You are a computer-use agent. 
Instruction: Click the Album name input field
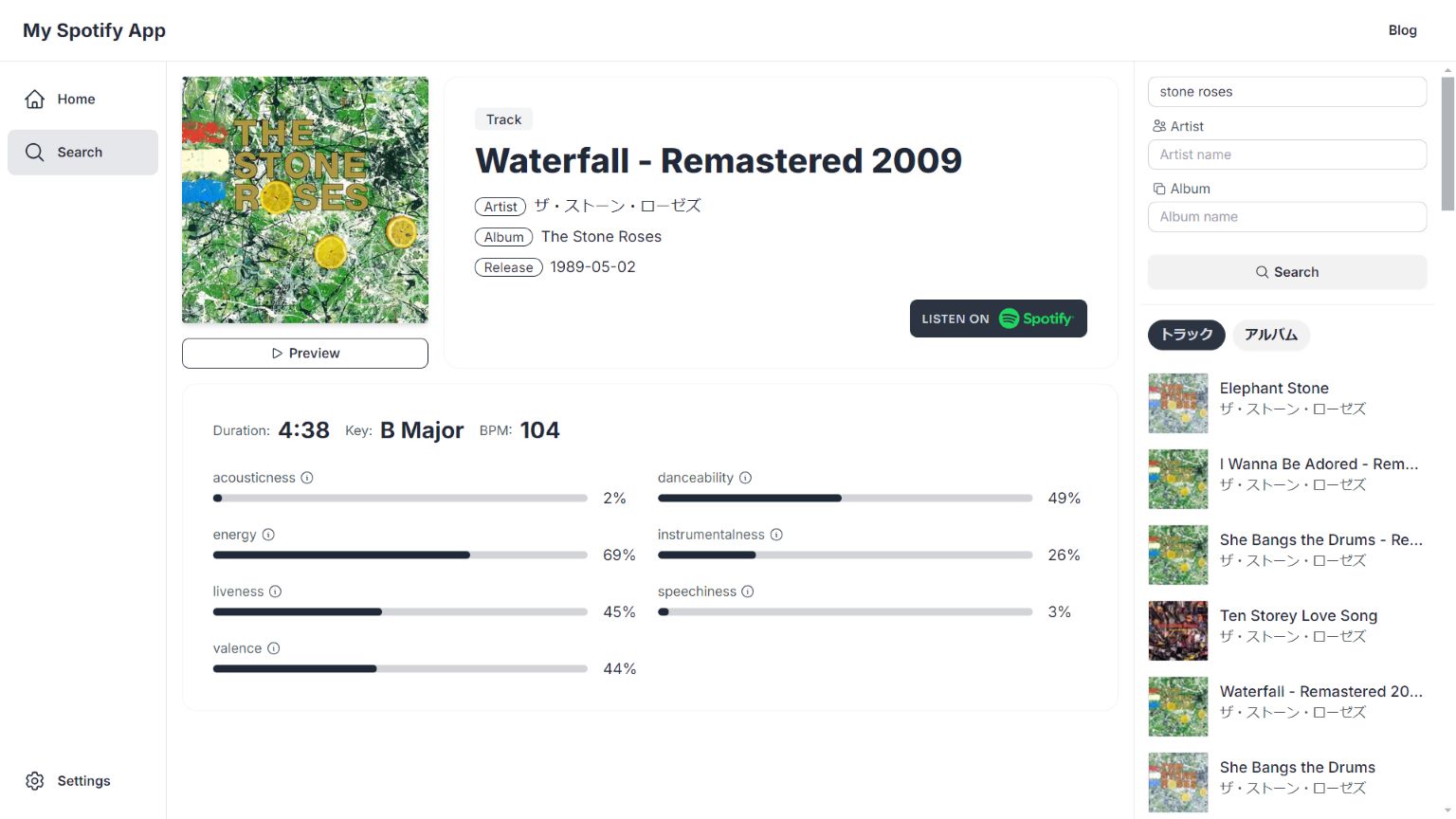[1287, 217]
